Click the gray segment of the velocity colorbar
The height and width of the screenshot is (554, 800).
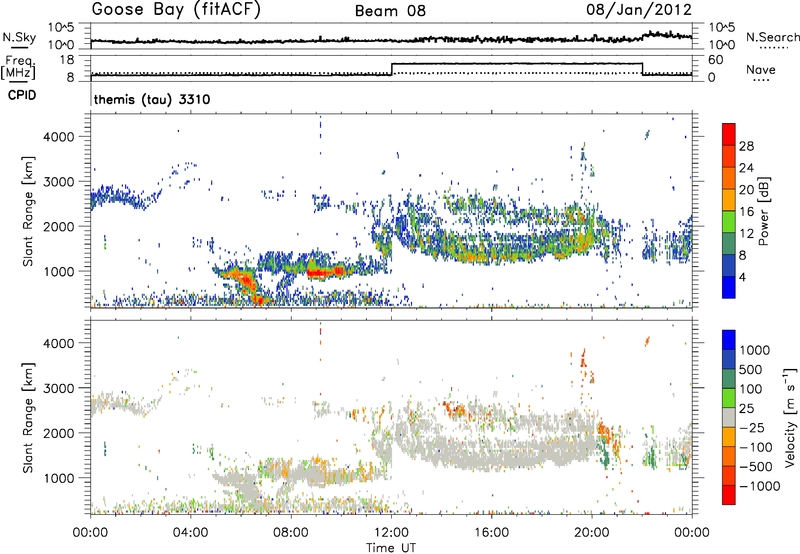click(729, 417)
